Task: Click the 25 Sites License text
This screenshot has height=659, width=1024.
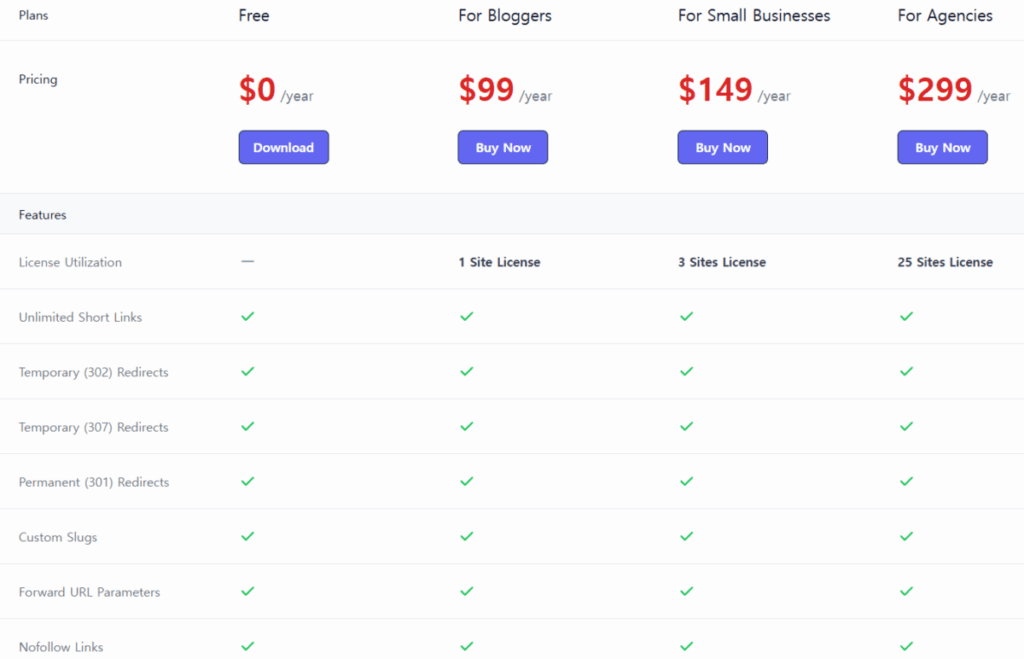Action: click(x=945, y=262)
